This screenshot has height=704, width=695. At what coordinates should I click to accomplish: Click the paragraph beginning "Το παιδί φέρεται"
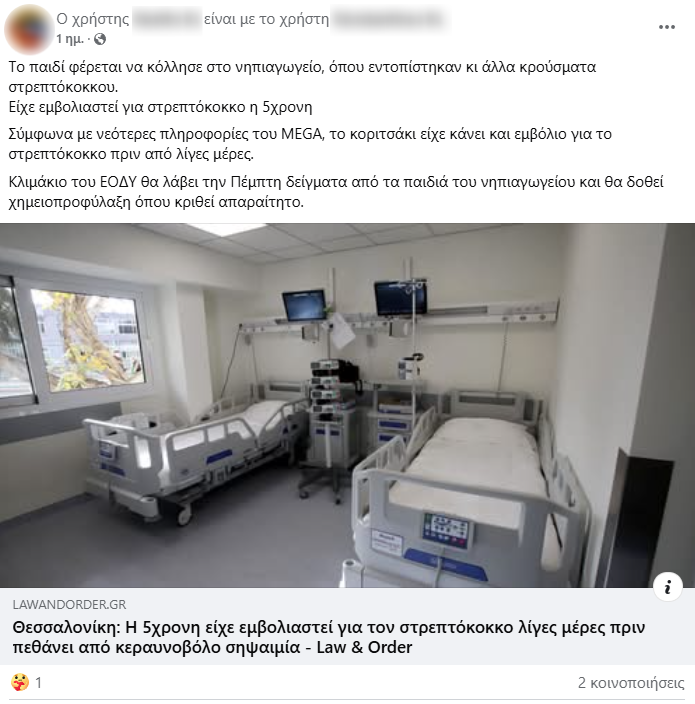302,77
